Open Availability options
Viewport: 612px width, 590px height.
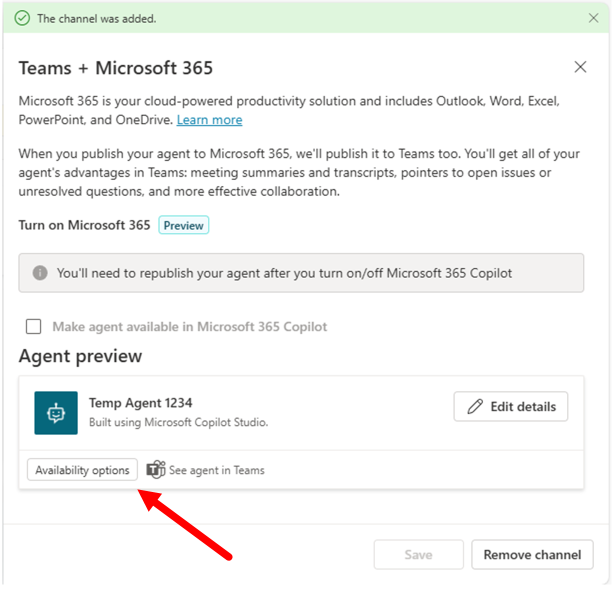(82, 470)
